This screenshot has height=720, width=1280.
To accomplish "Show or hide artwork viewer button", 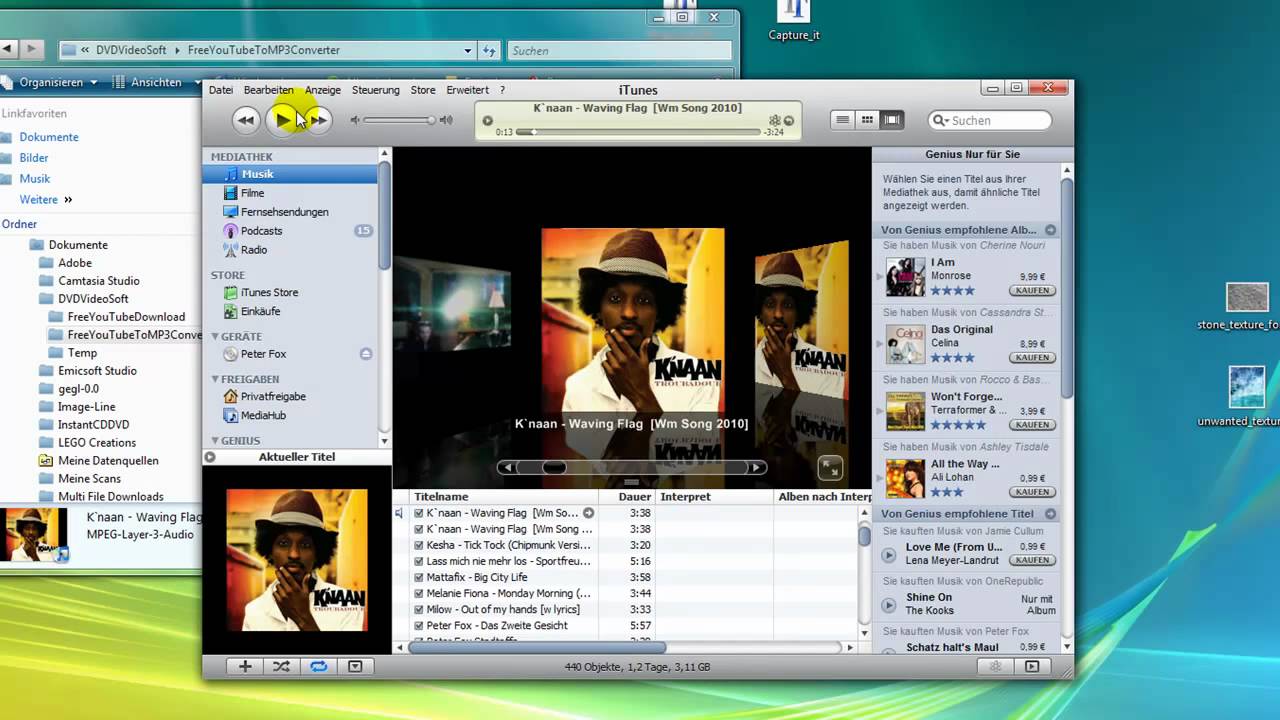I will click(355, 666).
